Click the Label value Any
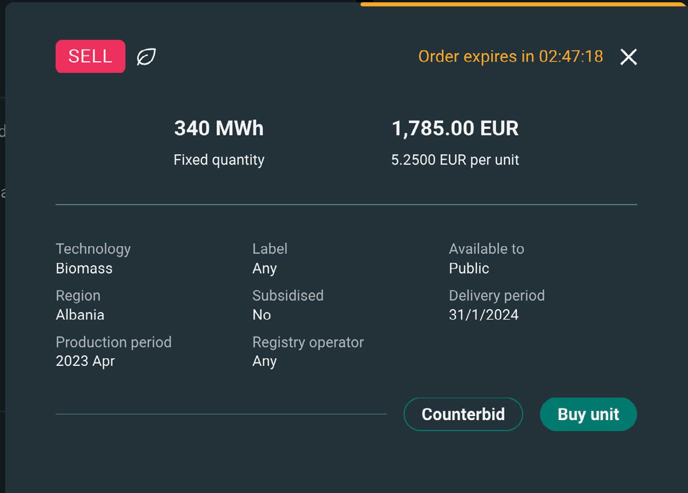 (265, 268)
